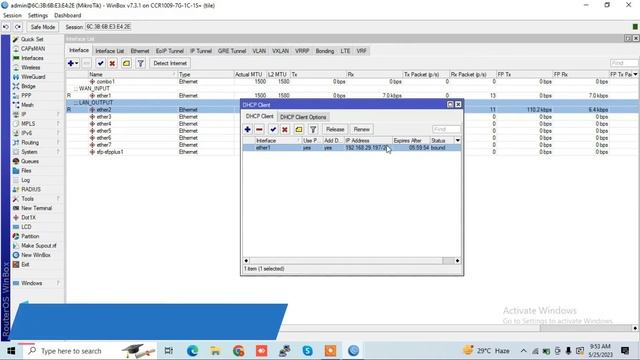The width and height of the screenshot is (640, 360).
Task: Open Quick Set in sidebar
Action: point(32,39)
